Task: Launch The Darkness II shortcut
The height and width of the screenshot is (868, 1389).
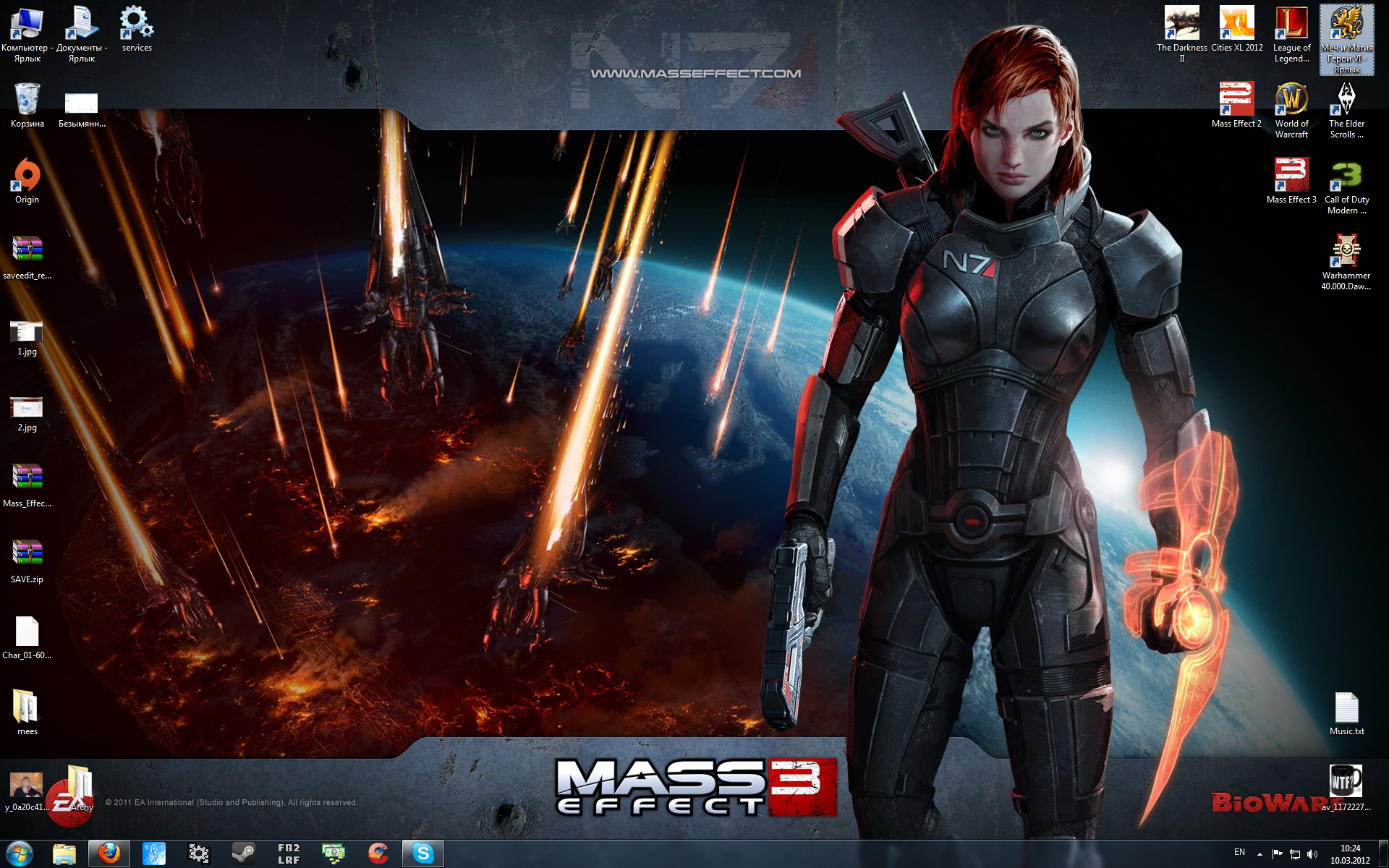Action: coord(1181,34)
